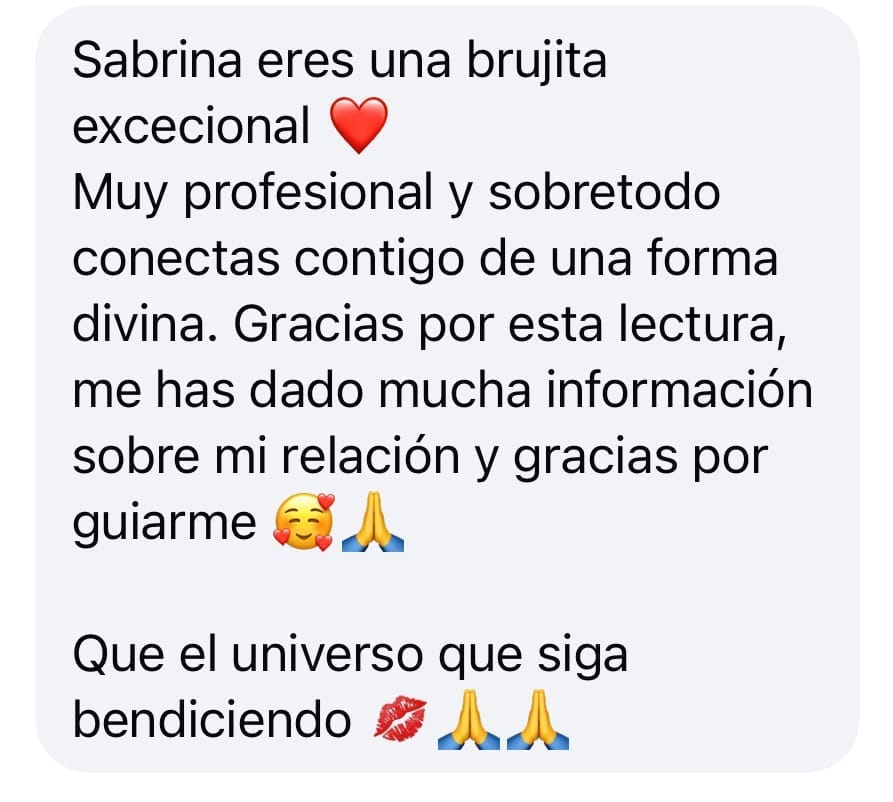Viewport: 893px width, 802px height.
Task: Select the word bendiciendo
Action: click(212, 720)
